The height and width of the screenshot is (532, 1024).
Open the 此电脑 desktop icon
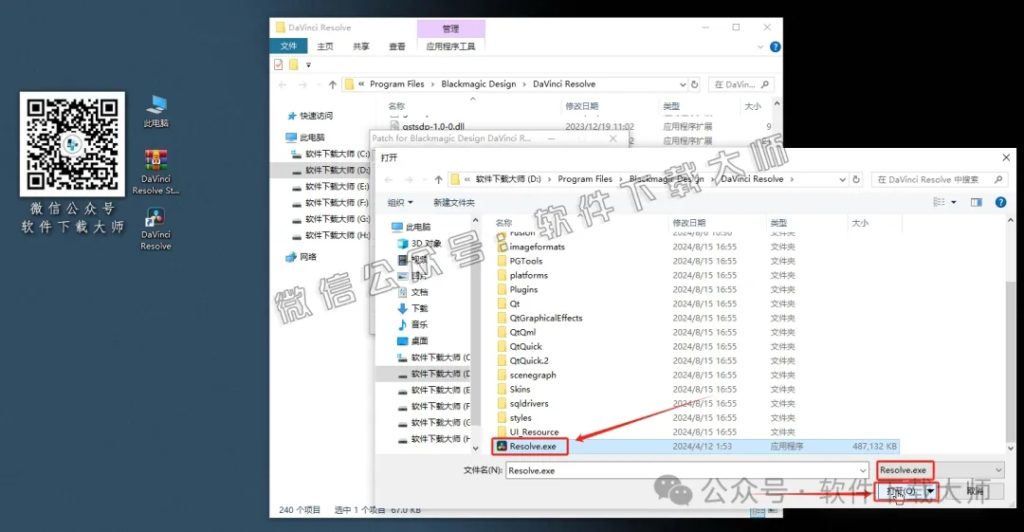pos(156,111)
